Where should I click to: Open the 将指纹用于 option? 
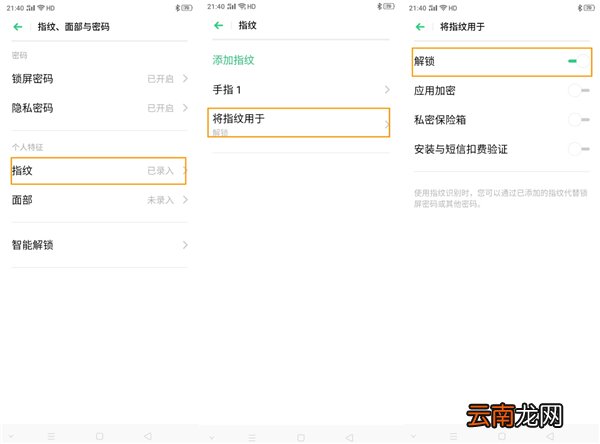click(298, 122)
